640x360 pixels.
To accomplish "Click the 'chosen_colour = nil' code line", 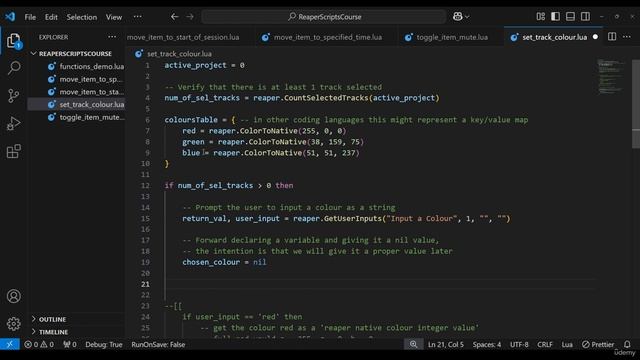I will [224, 262].
